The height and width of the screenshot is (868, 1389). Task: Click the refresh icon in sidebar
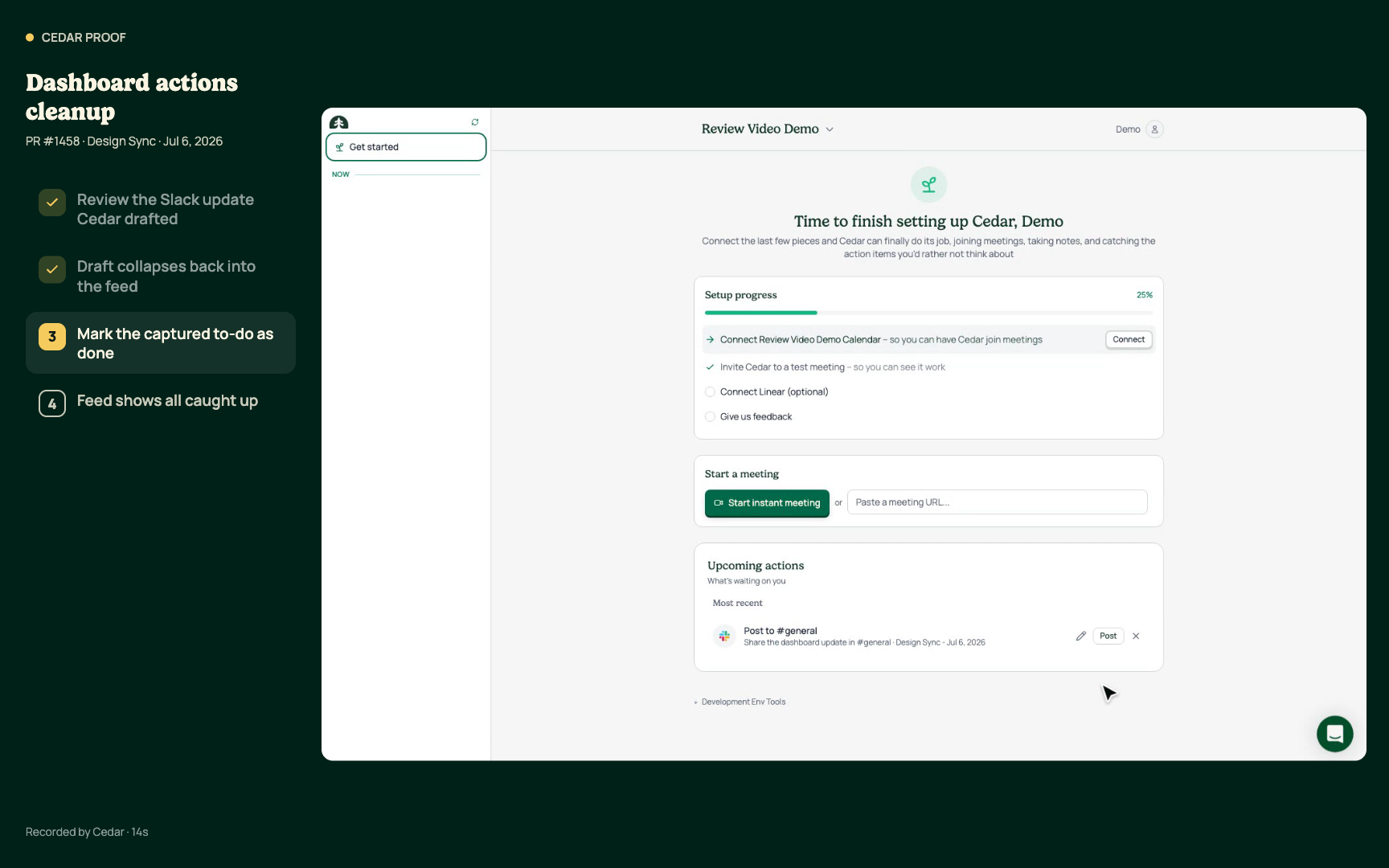(475, 122)
